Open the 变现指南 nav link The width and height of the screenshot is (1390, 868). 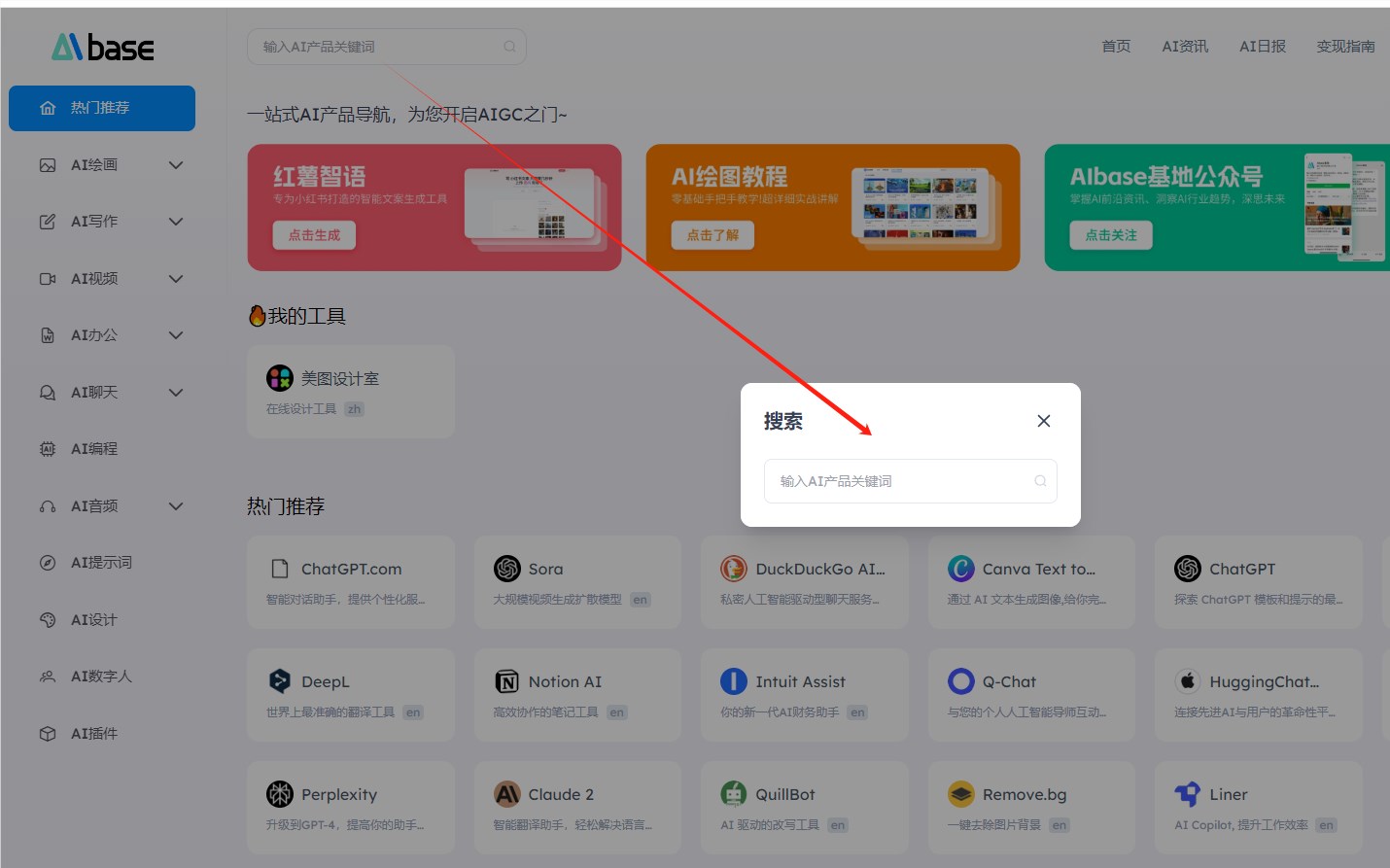pos(1345,47)
